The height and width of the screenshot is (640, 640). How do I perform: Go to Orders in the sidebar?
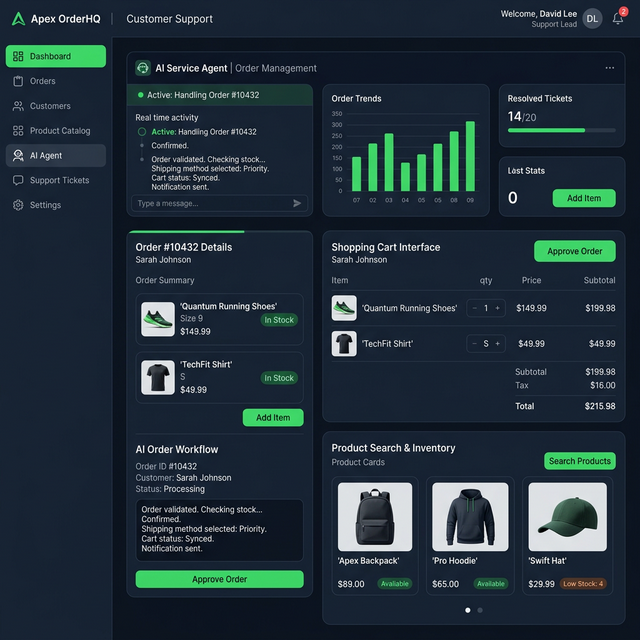tap(56, 81)
